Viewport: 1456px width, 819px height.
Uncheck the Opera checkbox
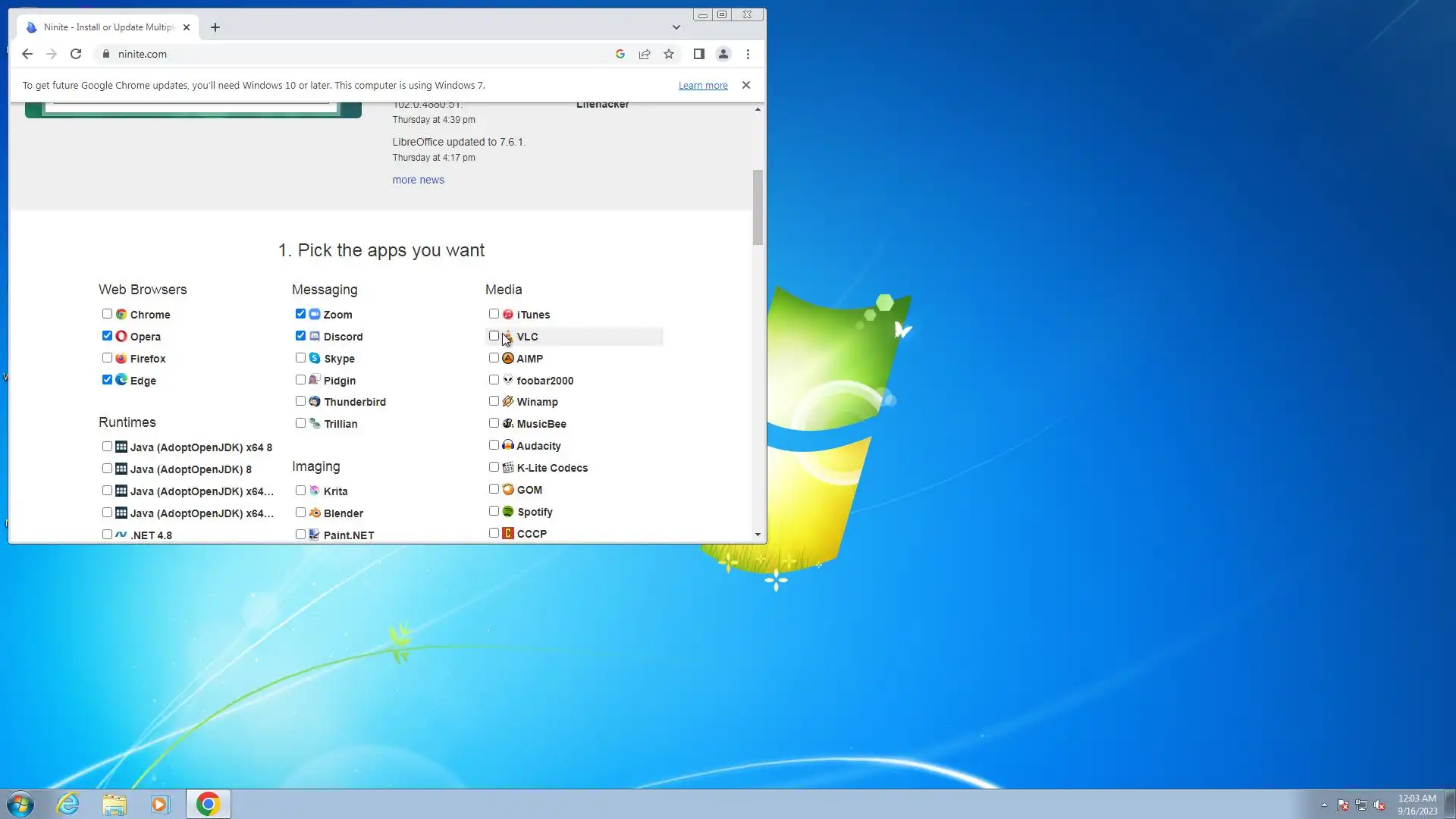click(x=107, y=336)
